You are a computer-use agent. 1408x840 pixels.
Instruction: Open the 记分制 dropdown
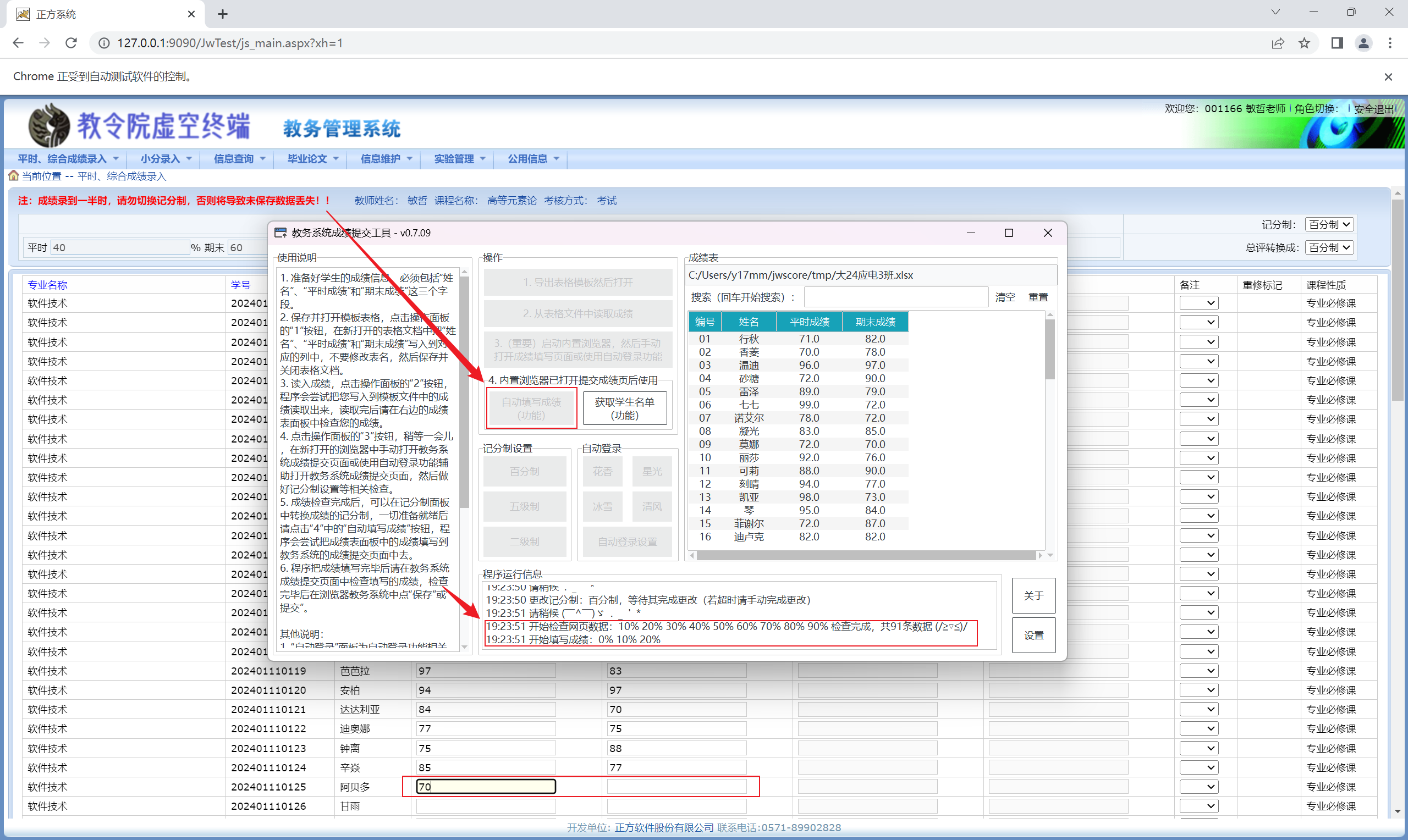point(1329,225)
